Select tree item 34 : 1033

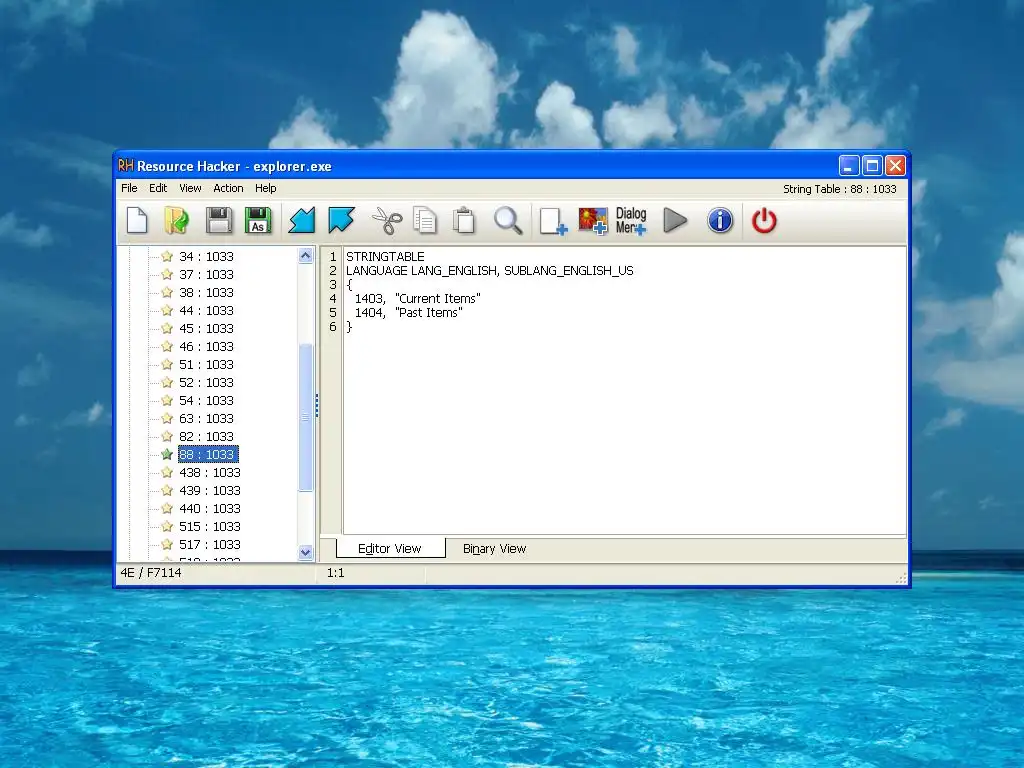[x=206, y=257]
